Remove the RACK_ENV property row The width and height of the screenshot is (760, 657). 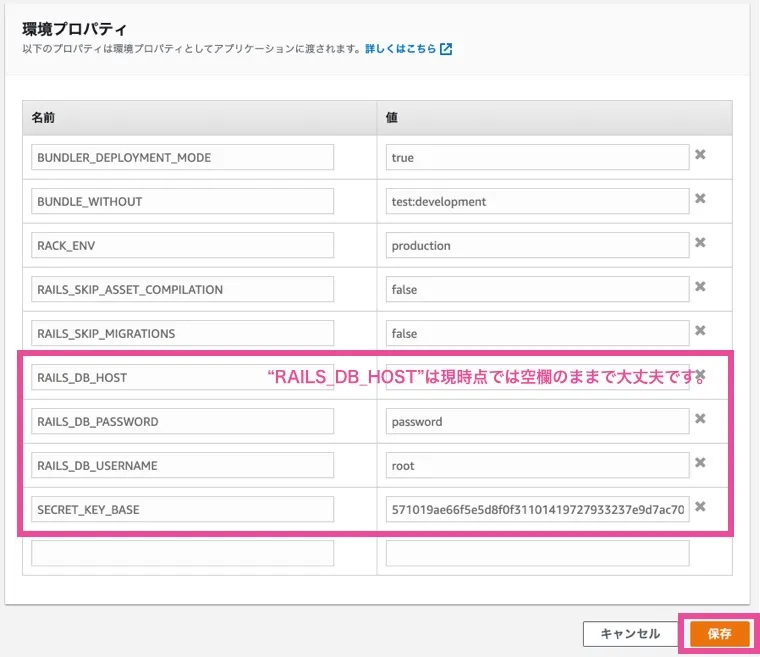[700, 242]
